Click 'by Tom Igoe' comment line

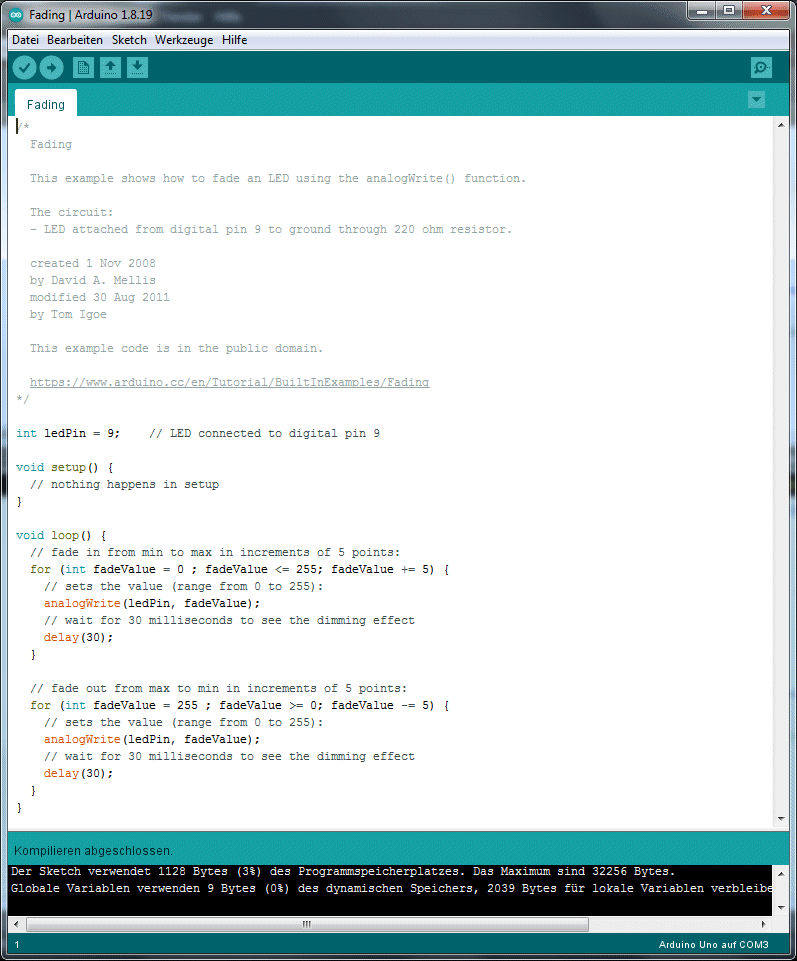point(68,314)
